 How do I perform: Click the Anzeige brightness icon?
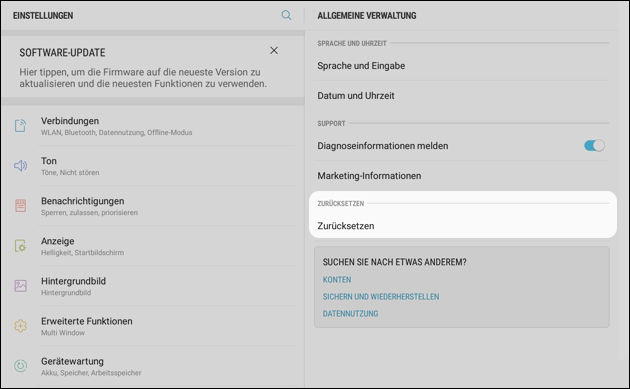20,246
